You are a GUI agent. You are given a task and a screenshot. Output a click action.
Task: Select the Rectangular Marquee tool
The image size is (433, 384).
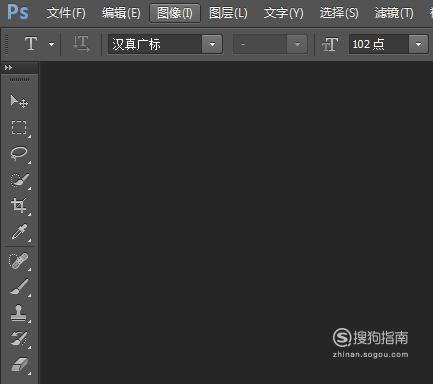pyautogui.click(x=19, y=128)
